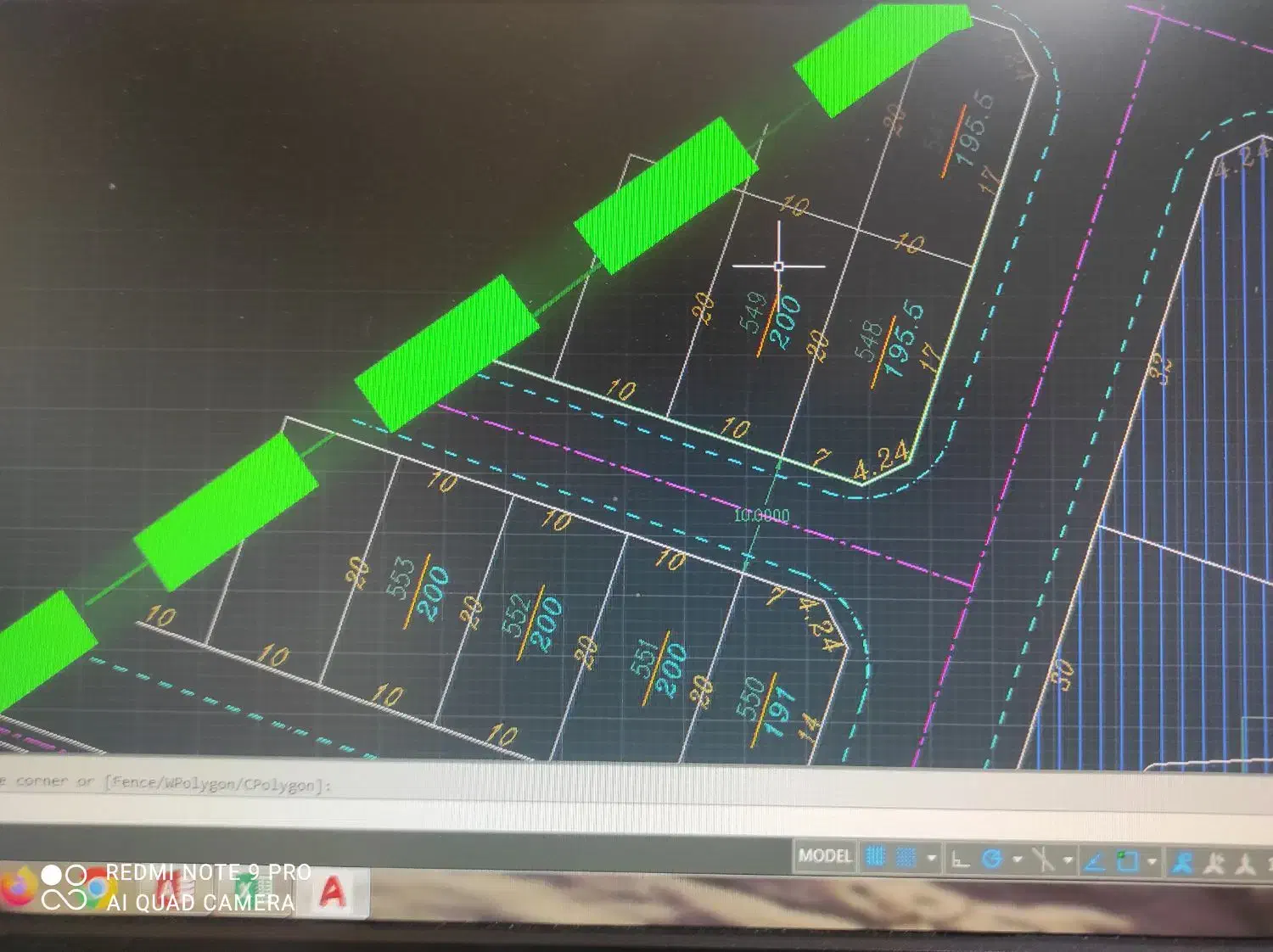Toggle the drawing grid display icon
Viewport: 1273px width, 952px height.
[x=875, y=858]
